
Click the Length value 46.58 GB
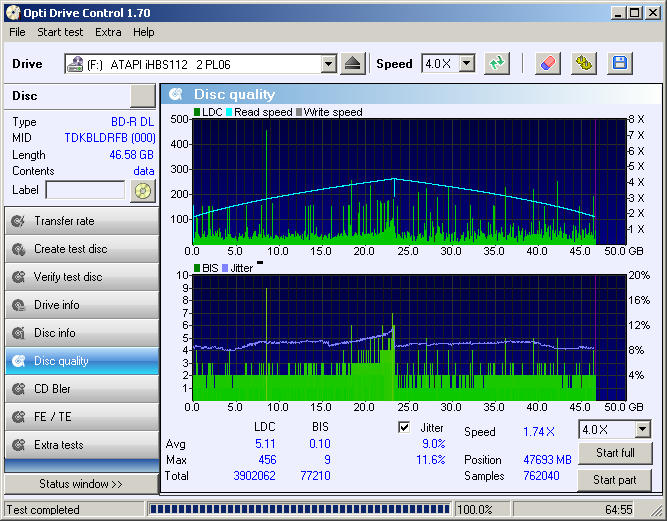click(131, 155)
